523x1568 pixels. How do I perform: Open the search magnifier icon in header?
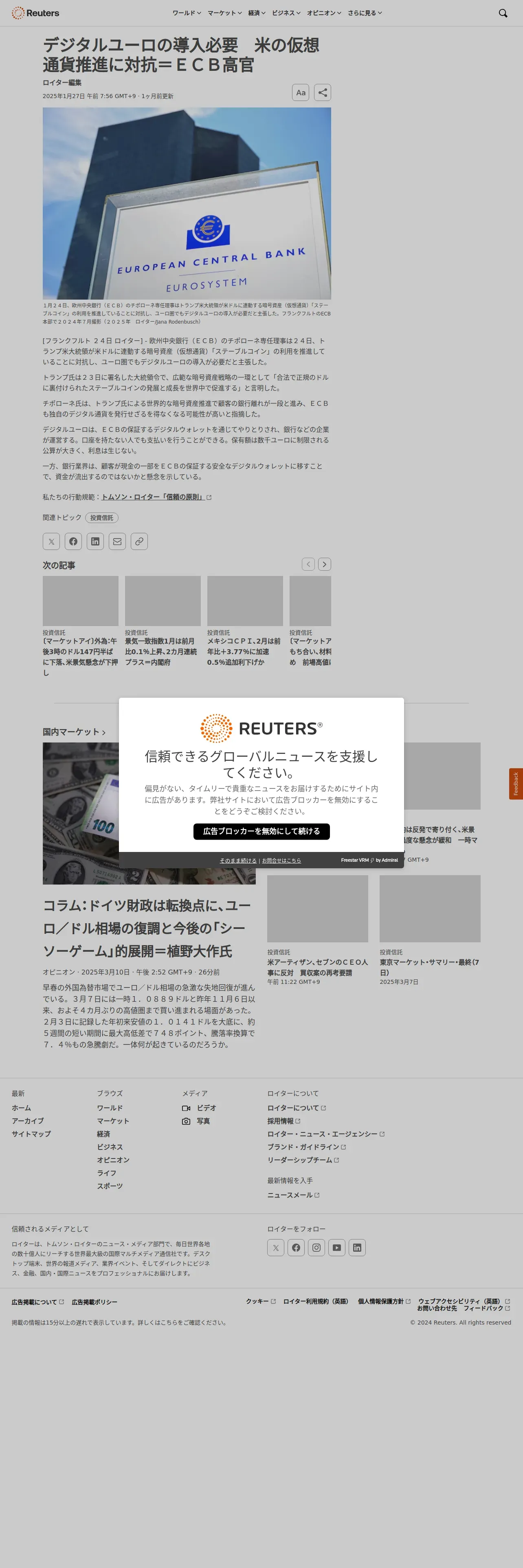point(503,13)
